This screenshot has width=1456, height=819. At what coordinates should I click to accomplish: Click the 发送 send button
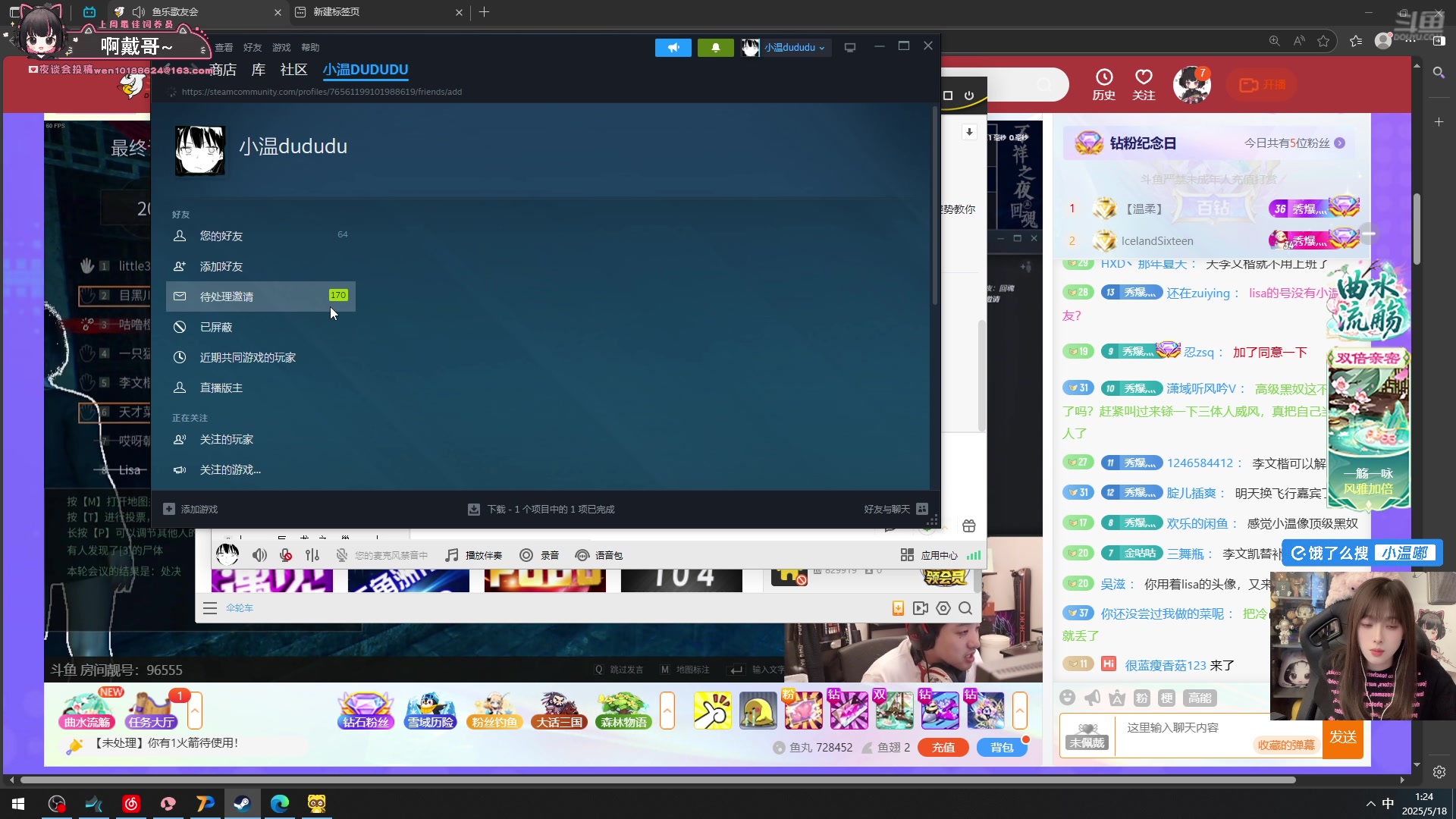(1343, 736)
